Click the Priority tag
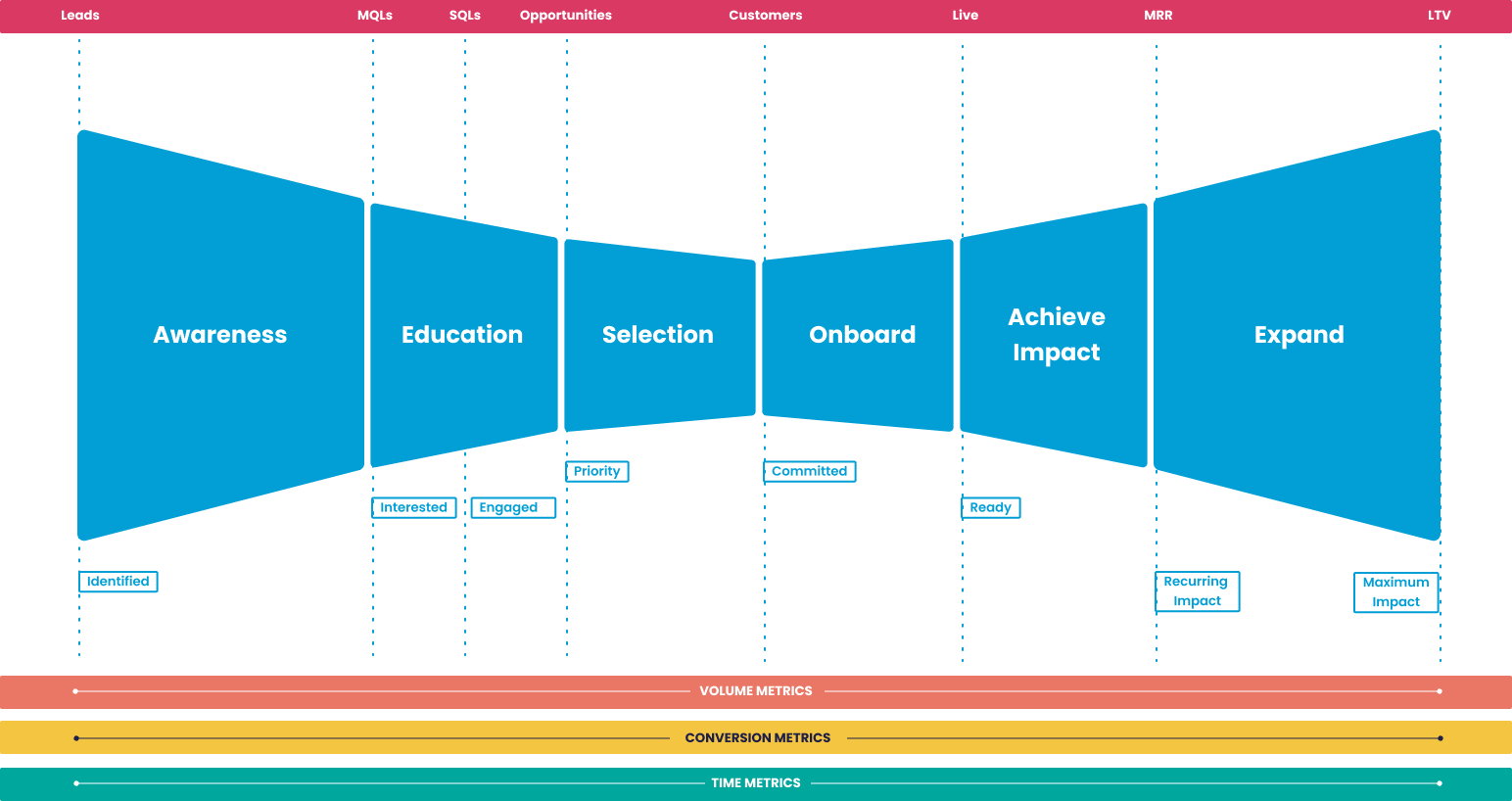The height and width of the screenshot is (801, 1512). (x=597, y=471)
